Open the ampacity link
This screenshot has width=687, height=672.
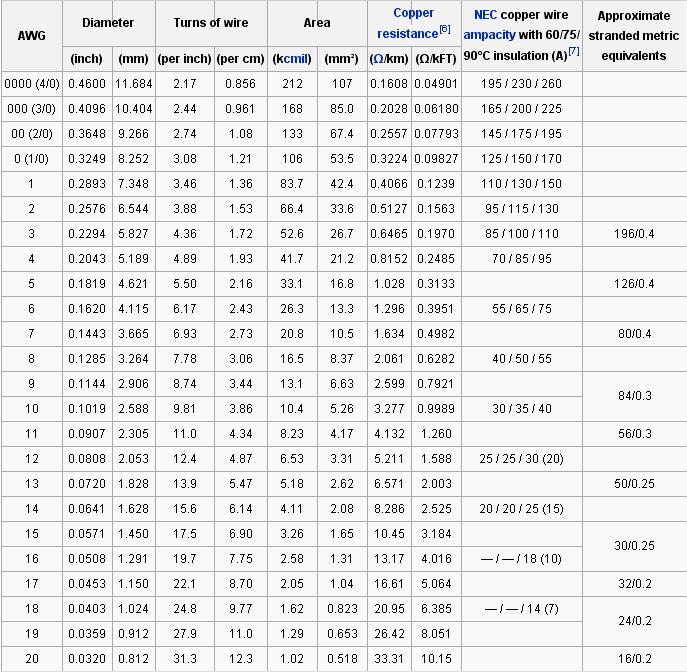(x=489, y=35)
